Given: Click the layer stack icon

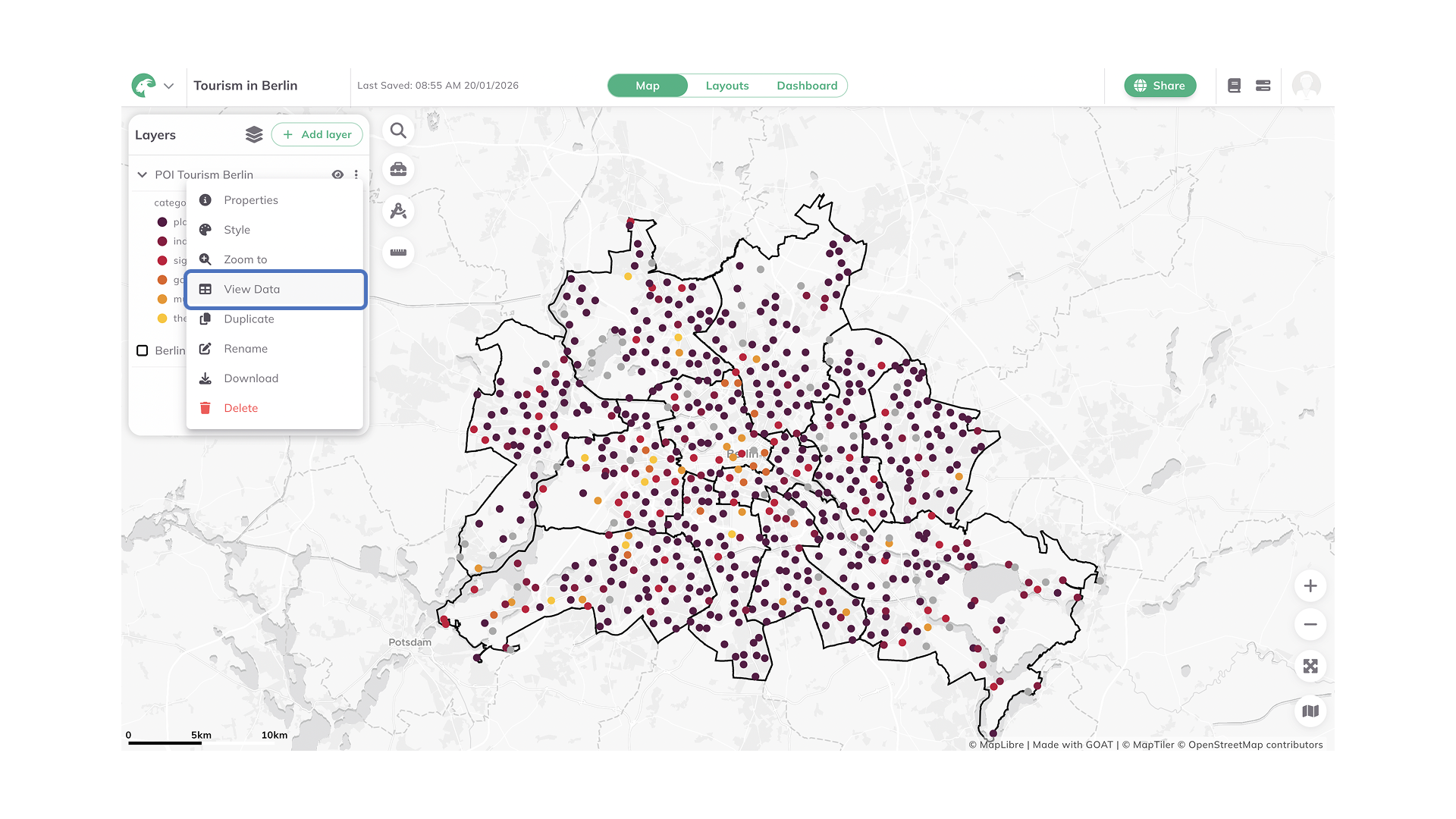Looking at the screenshot, I should [x=254, y=134].
